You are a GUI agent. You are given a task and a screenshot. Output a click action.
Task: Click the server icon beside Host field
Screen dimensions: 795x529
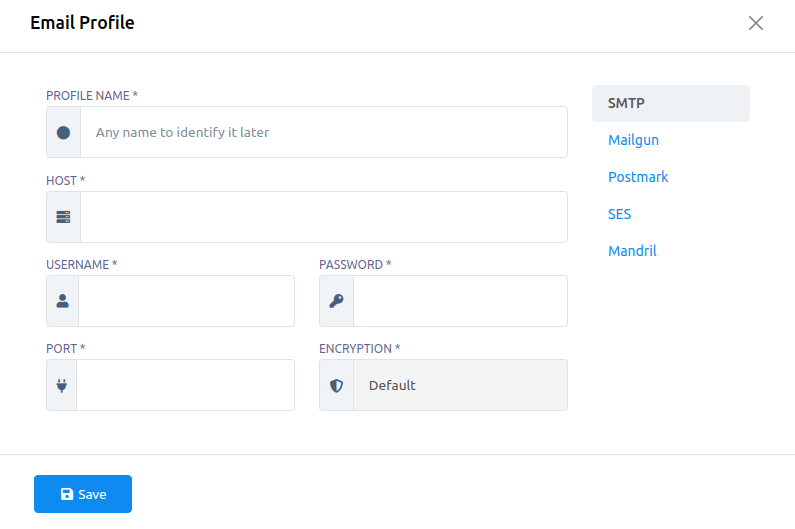[x=63, y=217]
